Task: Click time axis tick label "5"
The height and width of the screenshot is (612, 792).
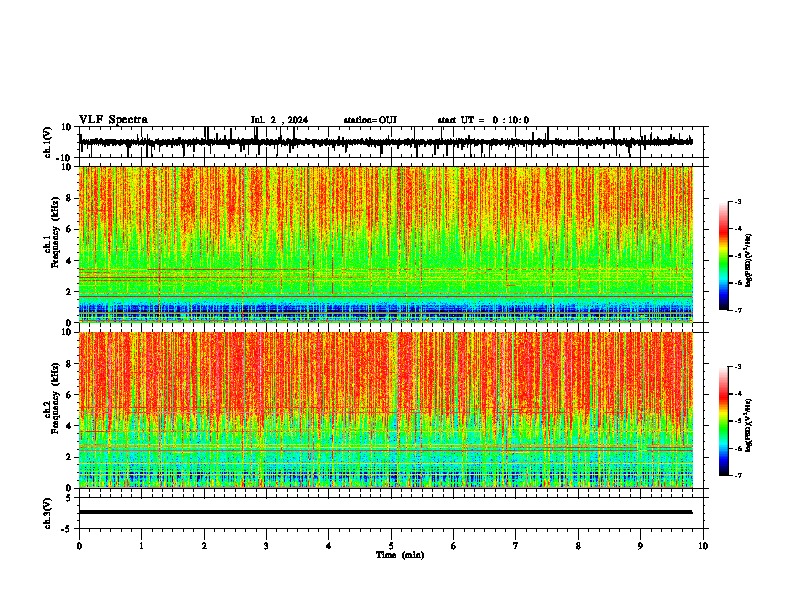Action: pos(391,546)
